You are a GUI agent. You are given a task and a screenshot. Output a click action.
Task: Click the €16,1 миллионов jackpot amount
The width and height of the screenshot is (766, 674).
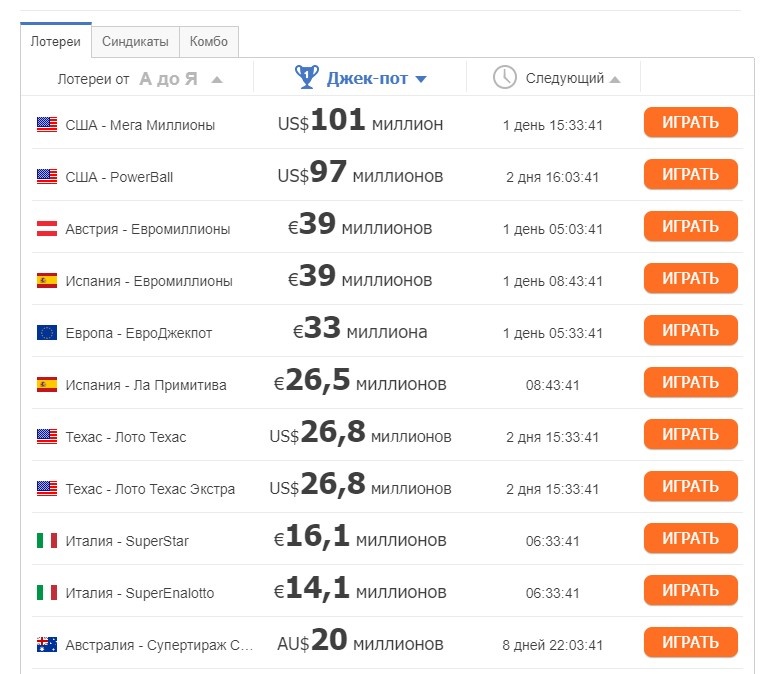pyautogui.click(x=360, y=537)
